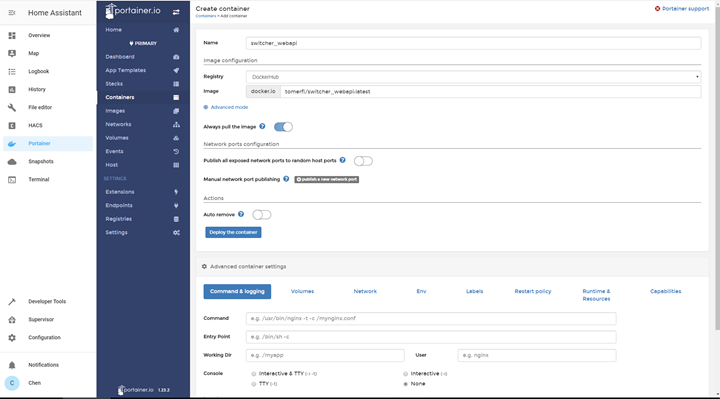This screenshot has height=399, width=720.
Task: Click Deploy the container button
Action: coord(233,232)
